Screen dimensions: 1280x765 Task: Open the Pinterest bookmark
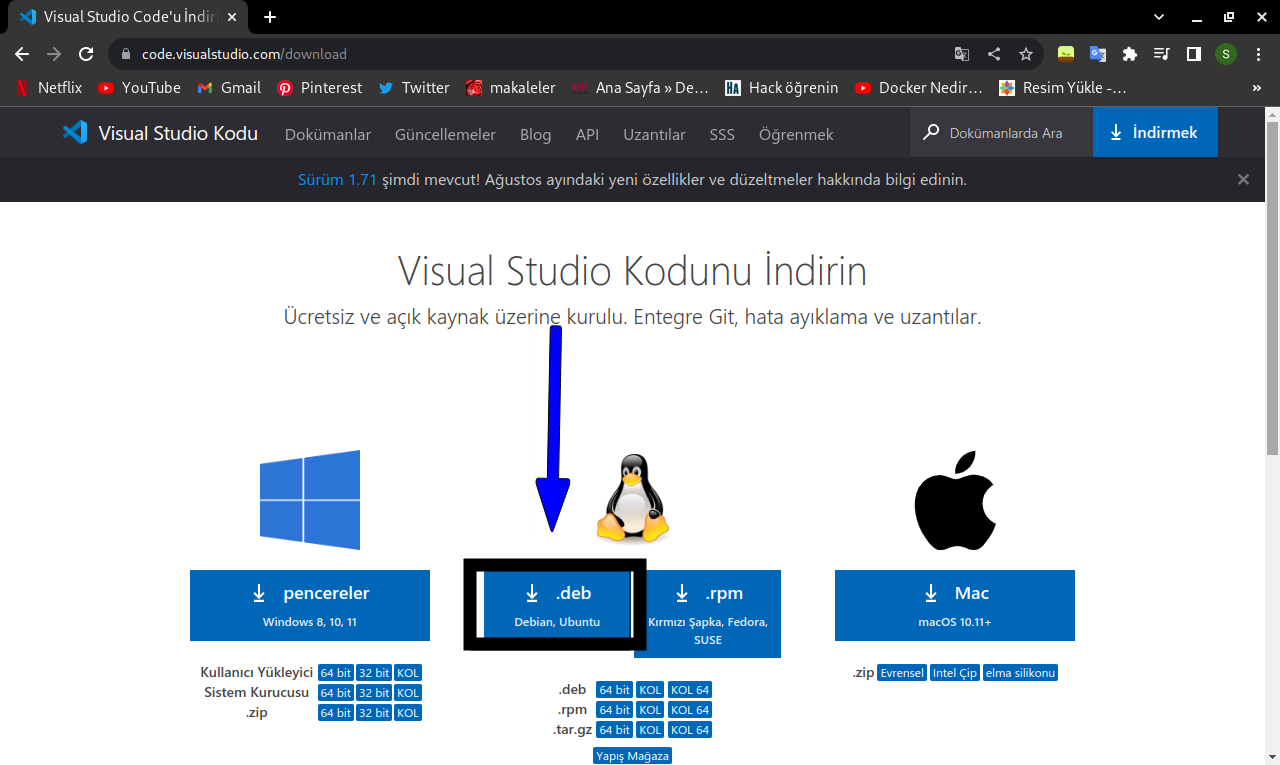(320, 88)
